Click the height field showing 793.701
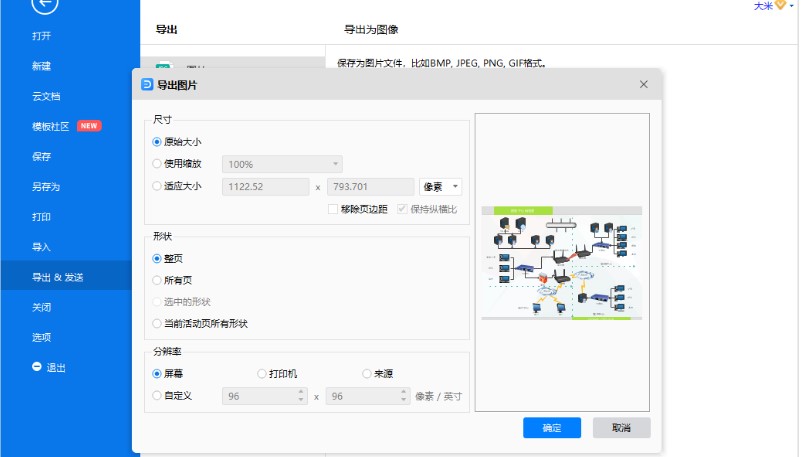Viewport: 801px width, 457px height. tap(370, 187)
